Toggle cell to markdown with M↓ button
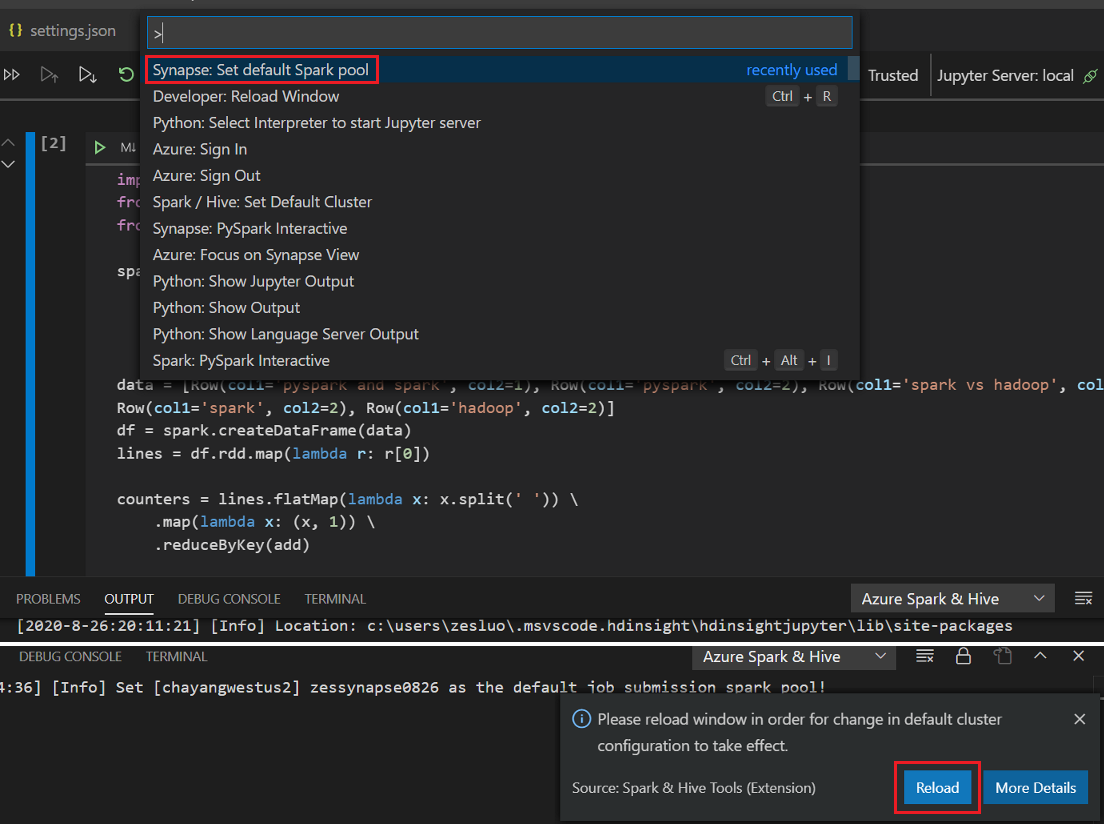The width and height of the screenshot is (1104, 824). (x=128, y=148)
